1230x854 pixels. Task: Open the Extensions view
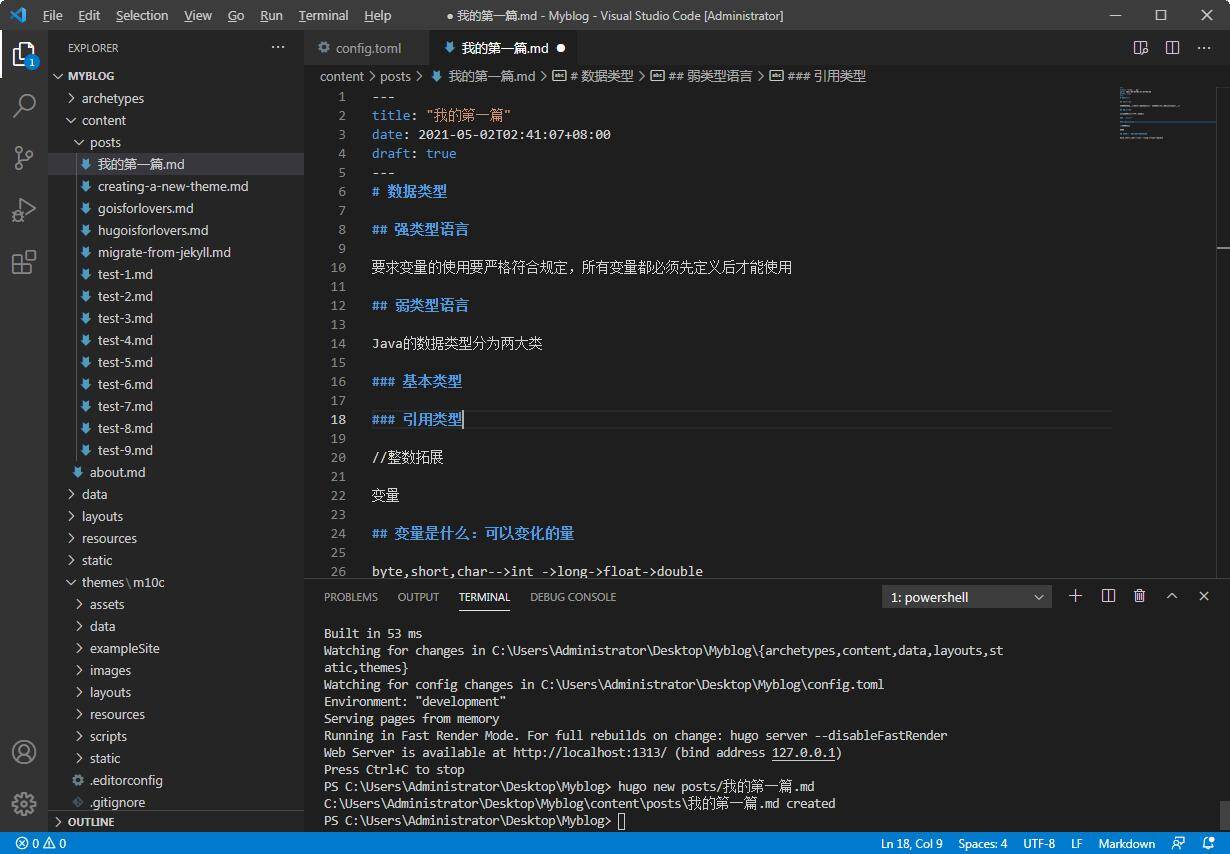pos(24,262)
